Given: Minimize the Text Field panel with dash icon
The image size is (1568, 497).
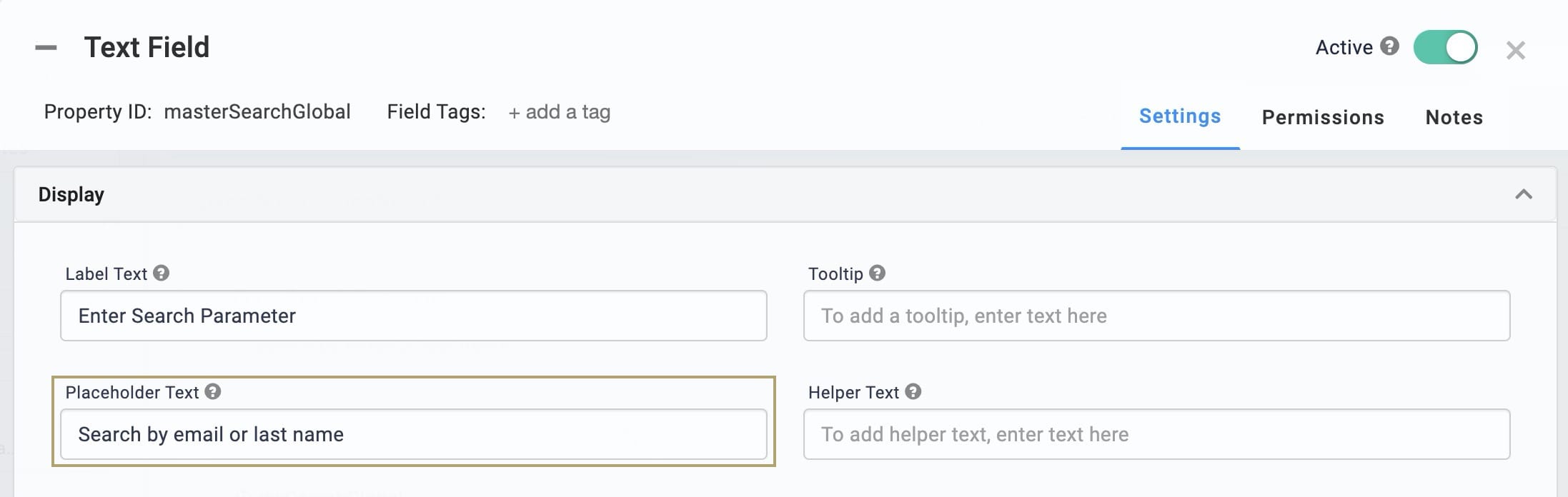Looking at the screenshot, I should pos(46,48).
